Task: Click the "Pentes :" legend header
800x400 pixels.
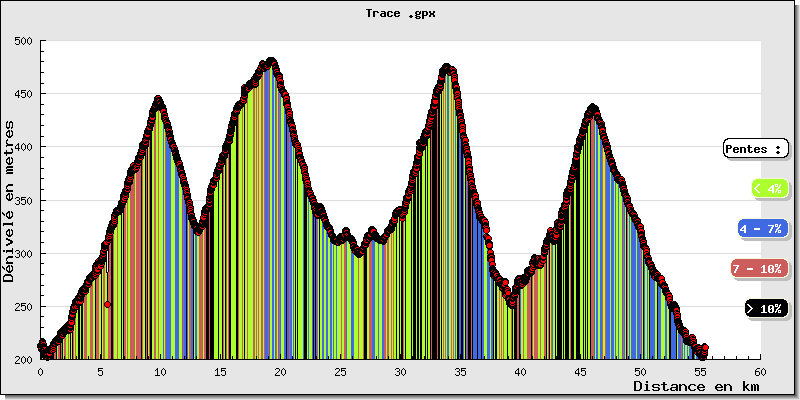Action: (x=752, y=149)
